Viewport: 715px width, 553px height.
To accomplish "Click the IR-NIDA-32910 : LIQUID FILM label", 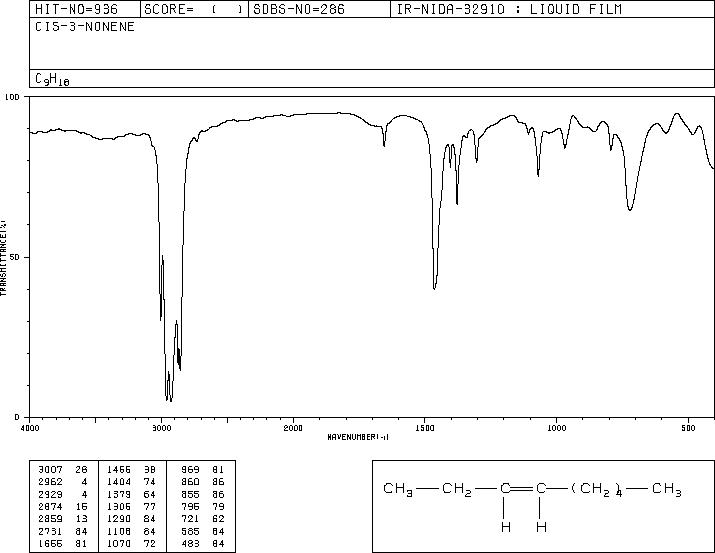I will (509, 9).
